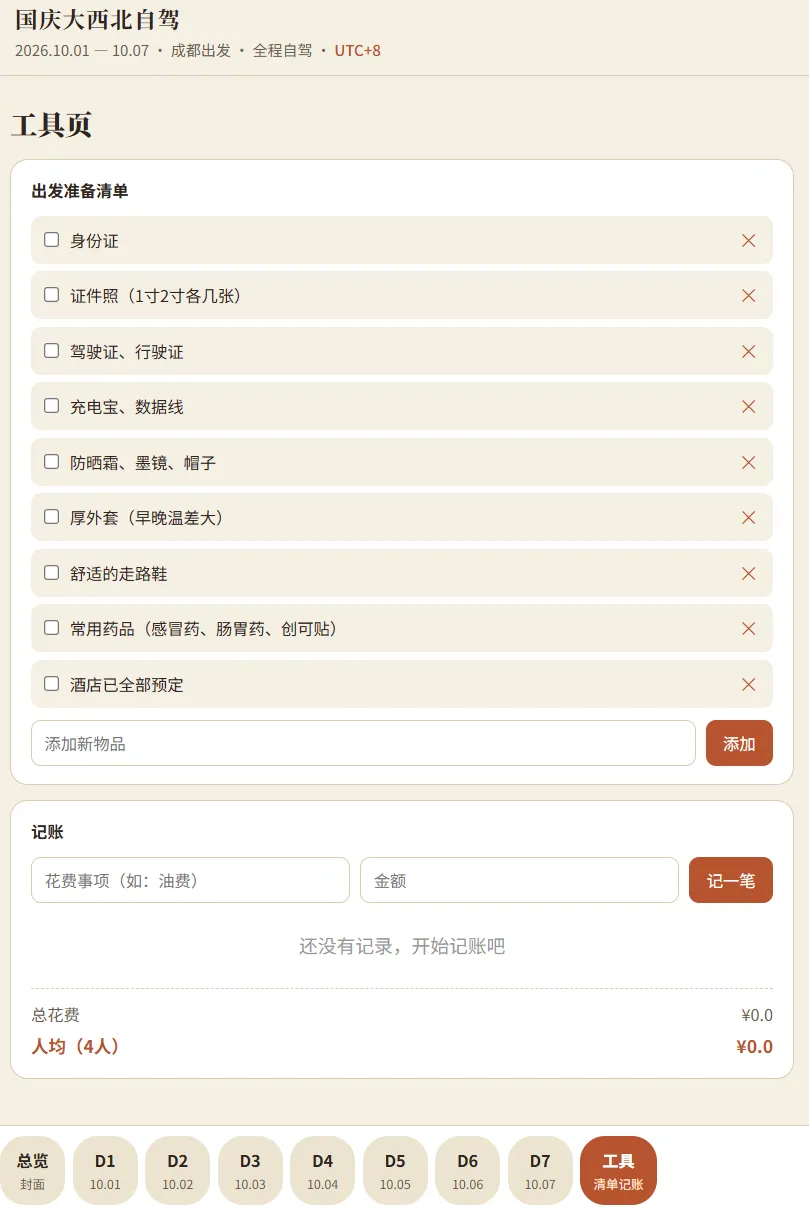Delete the 防晒霜、墨镜、帽子 item
809x1210 pixels.
pyautogui.click(x=748, y=462)
